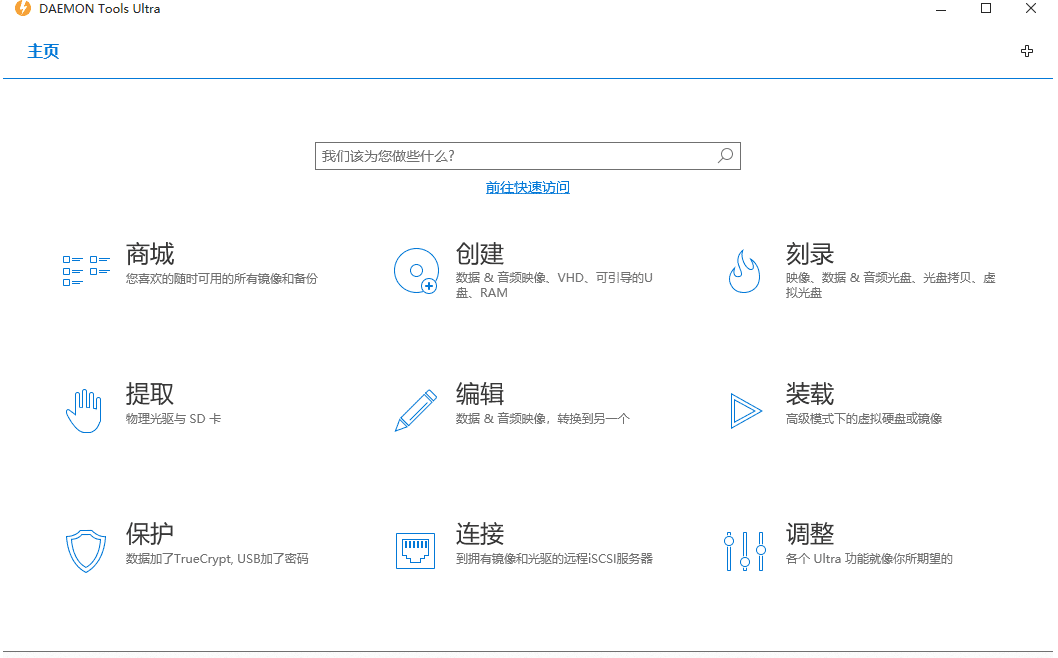Viewport: 1058px width, 658px height.
Task: Click description 数据加了TrueCrypt, USB加了密码
Action: (x=217, y=559)
